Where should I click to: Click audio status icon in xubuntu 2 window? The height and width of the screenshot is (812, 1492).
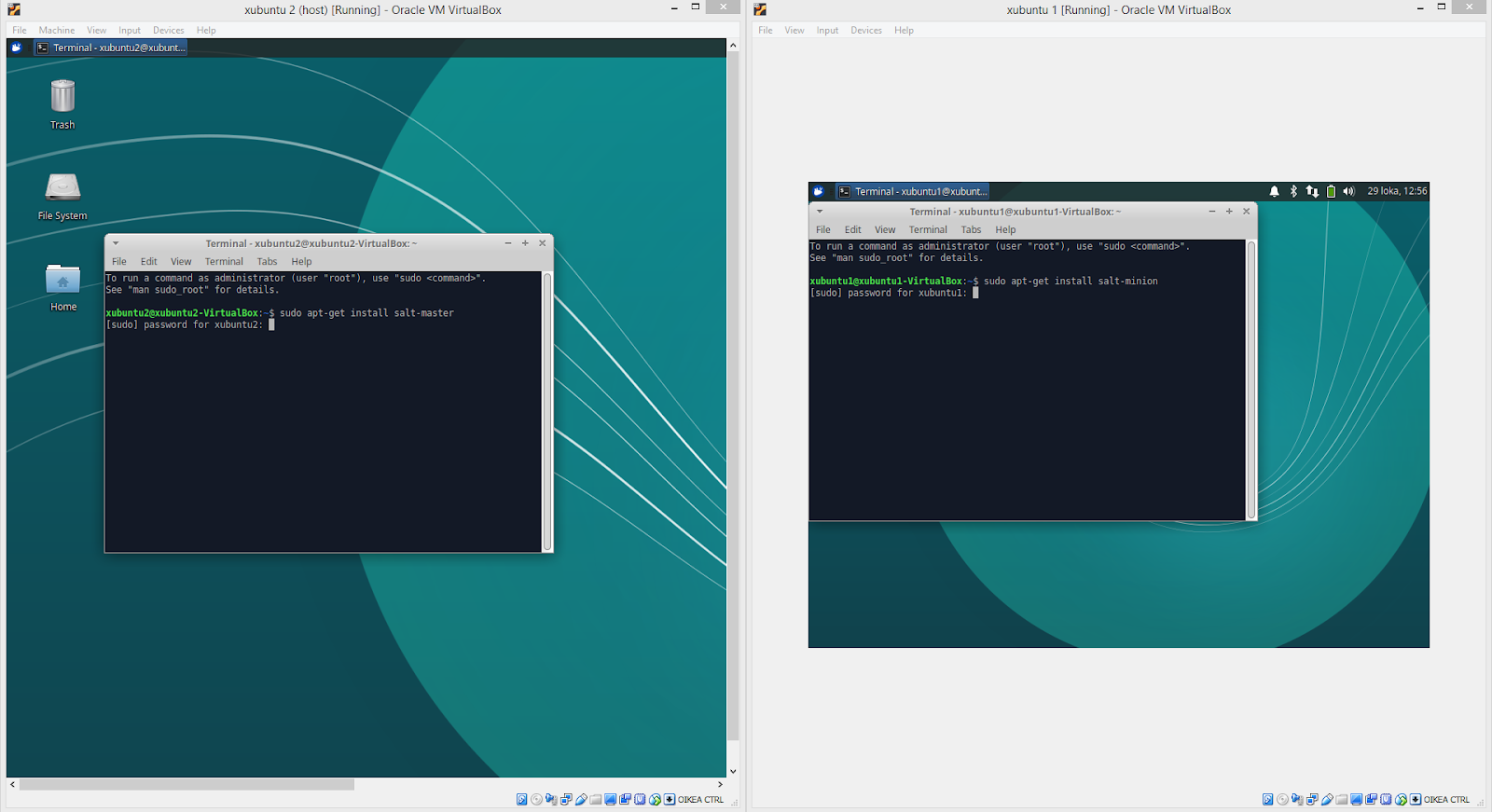click(x=551, y=799)
